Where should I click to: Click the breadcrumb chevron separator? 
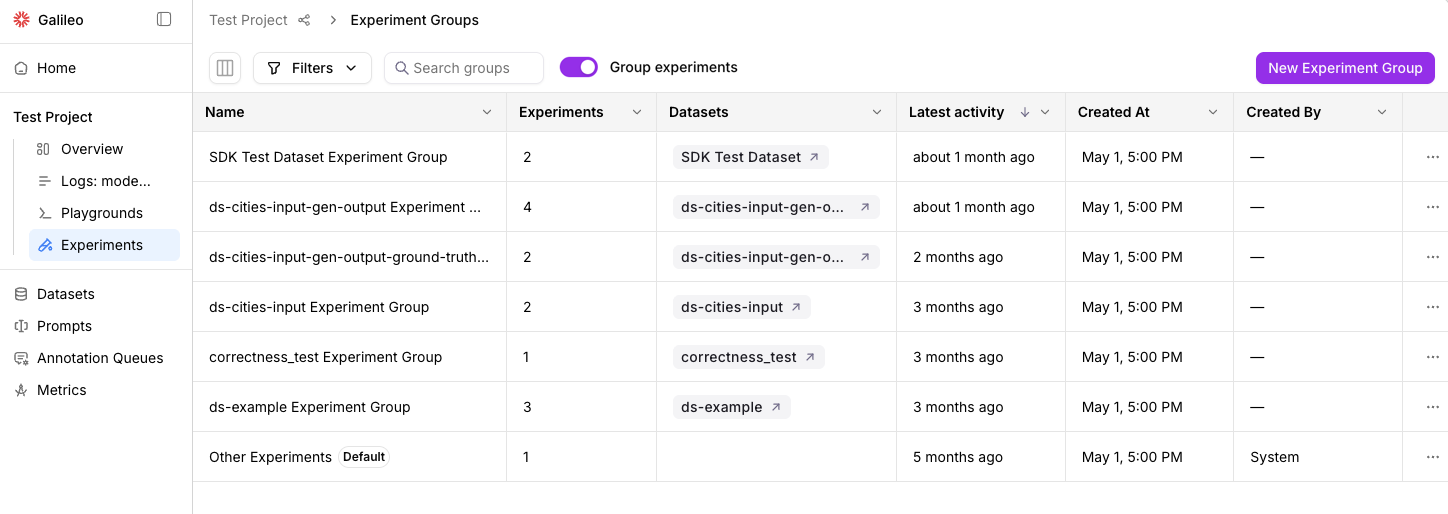333,20
